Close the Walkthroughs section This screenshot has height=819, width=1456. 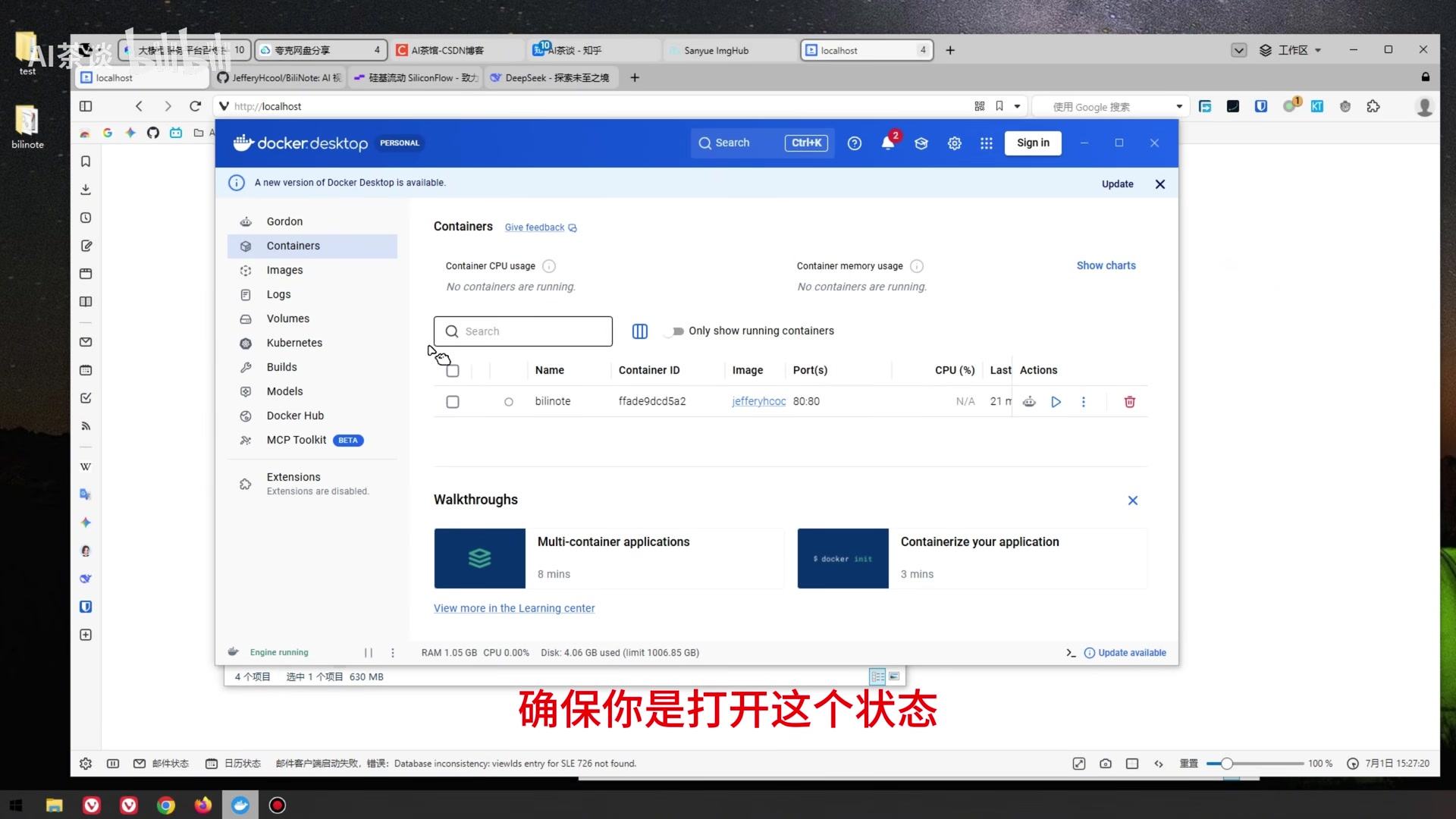coord(1133,500)
